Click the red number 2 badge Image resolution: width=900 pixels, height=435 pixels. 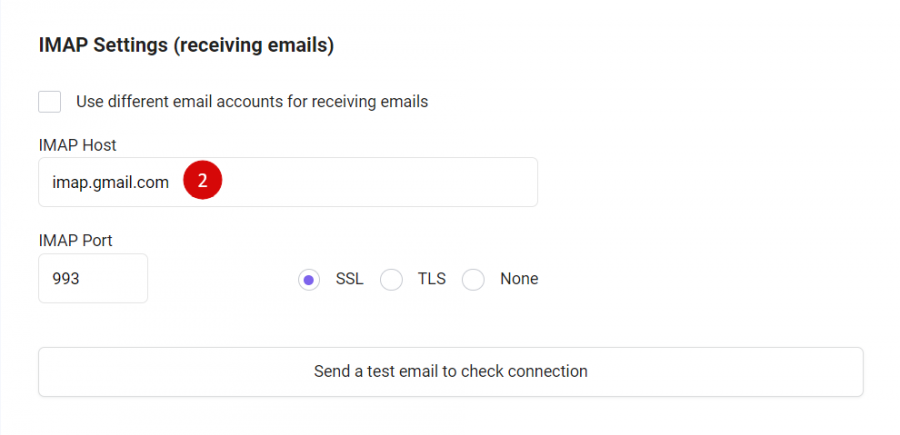203,181
